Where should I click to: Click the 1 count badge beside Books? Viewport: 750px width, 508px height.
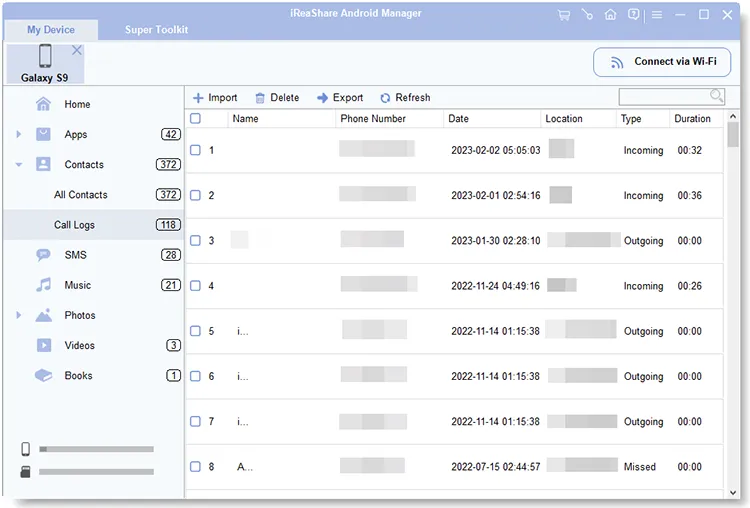(x=173, y=375)
